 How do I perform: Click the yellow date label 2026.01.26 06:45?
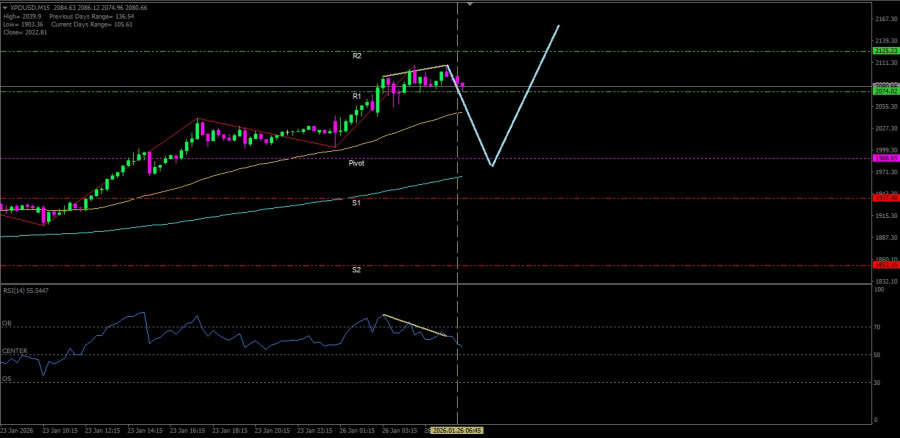pyautogui.click(x=458, y=431)
